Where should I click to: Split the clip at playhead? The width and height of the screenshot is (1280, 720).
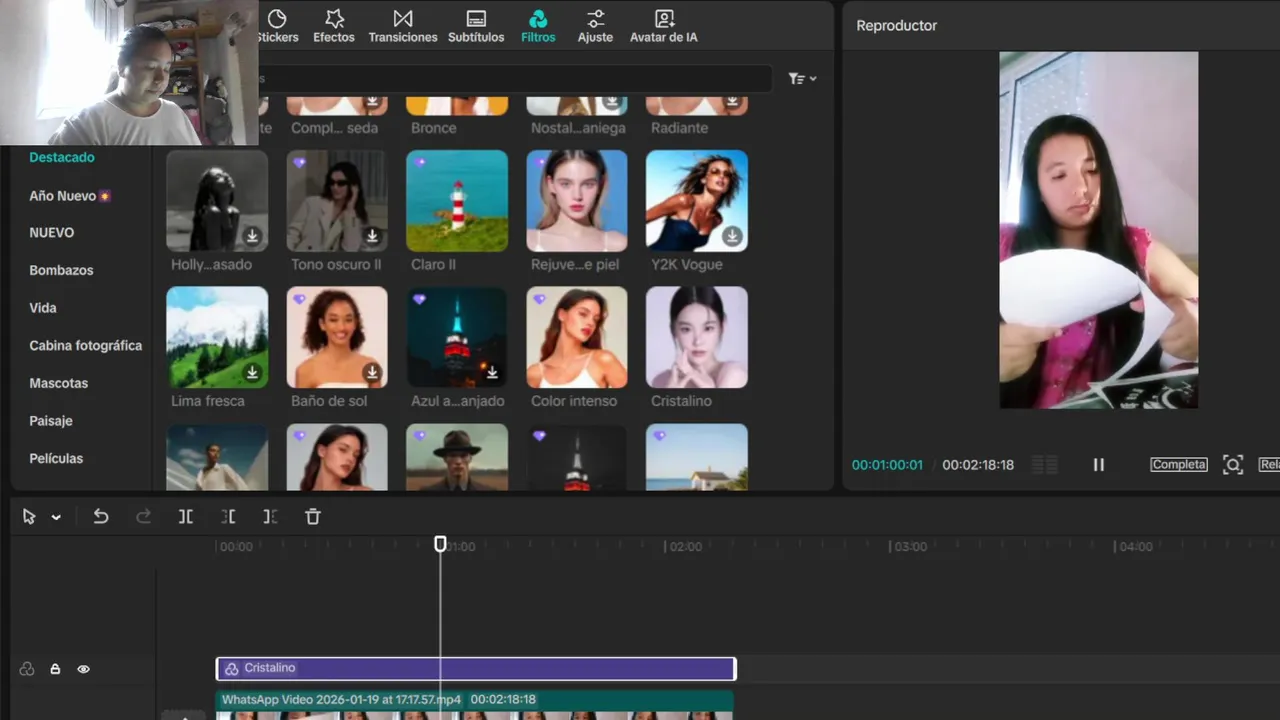[x=186, y=517]
